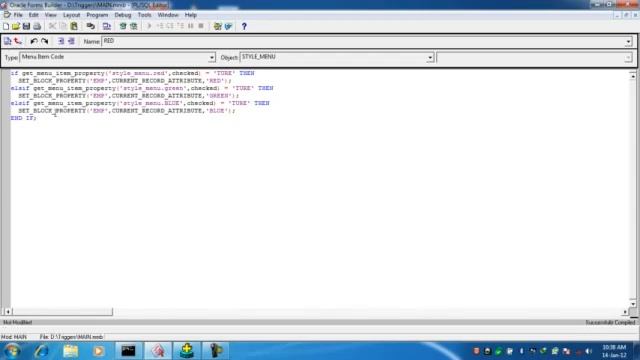
Task: Open the Window menu
Action: click(168, 15)
